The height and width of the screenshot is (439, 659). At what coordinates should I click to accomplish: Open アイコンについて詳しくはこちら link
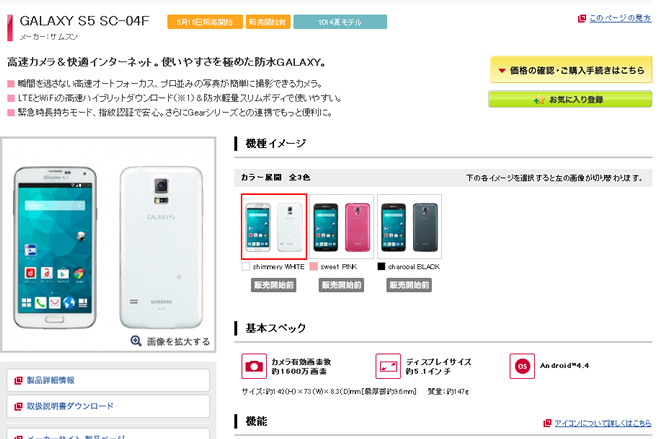coord(603,423)
